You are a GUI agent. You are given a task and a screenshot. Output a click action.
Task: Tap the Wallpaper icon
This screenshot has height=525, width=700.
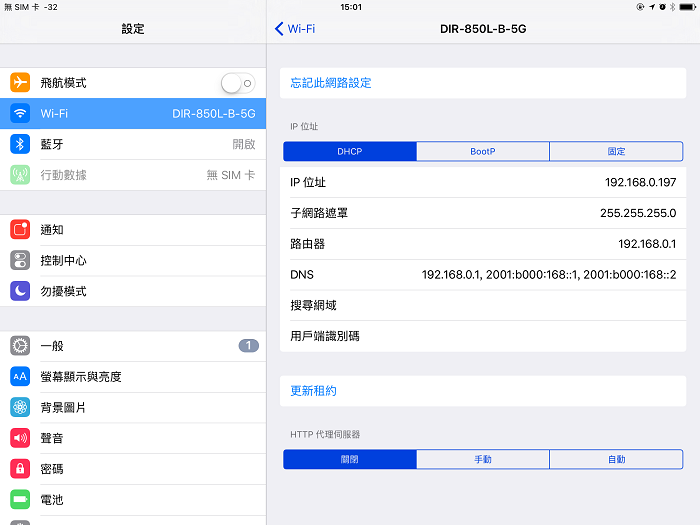(20, 407)
